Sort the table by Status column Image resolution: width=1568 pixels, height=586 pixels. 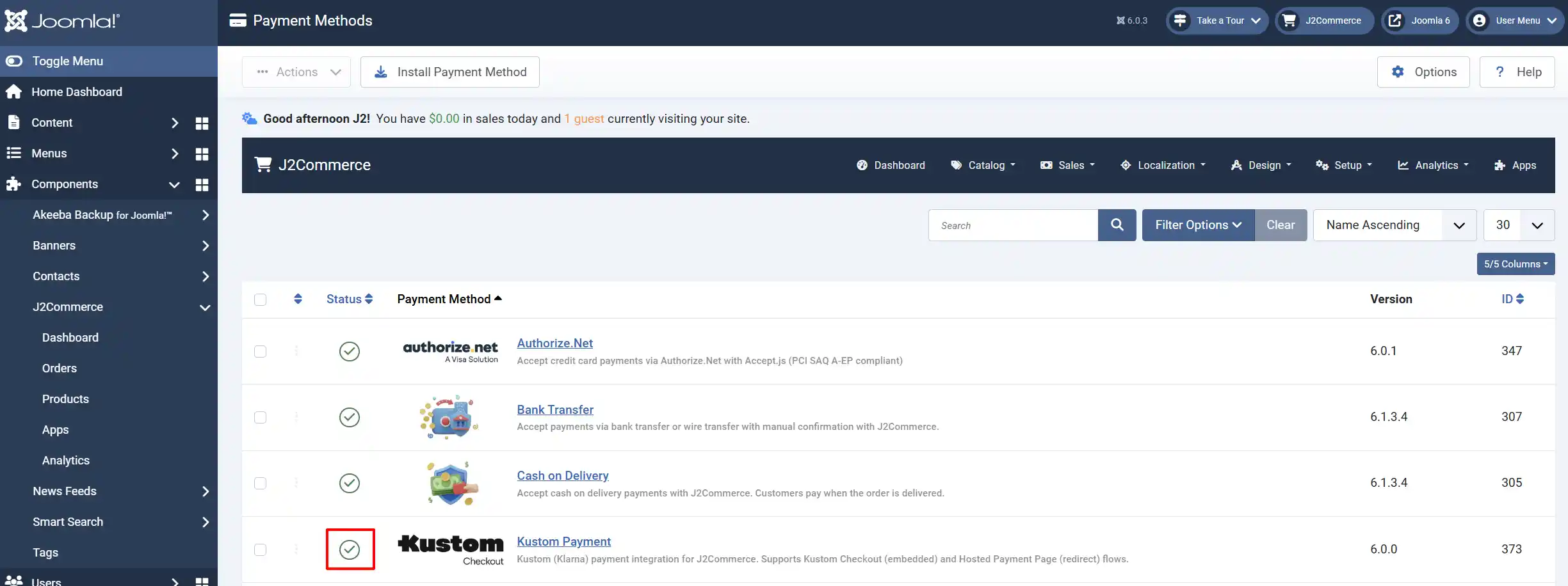[x=350, y=299]
